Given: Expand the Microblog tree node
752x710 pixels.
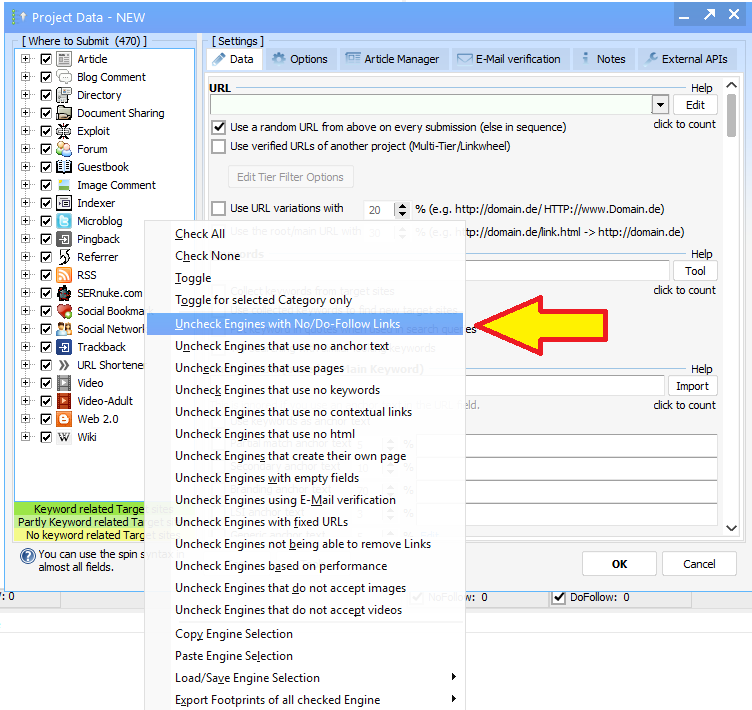Looking at the screenshot, I should click(x=25, y=221).
